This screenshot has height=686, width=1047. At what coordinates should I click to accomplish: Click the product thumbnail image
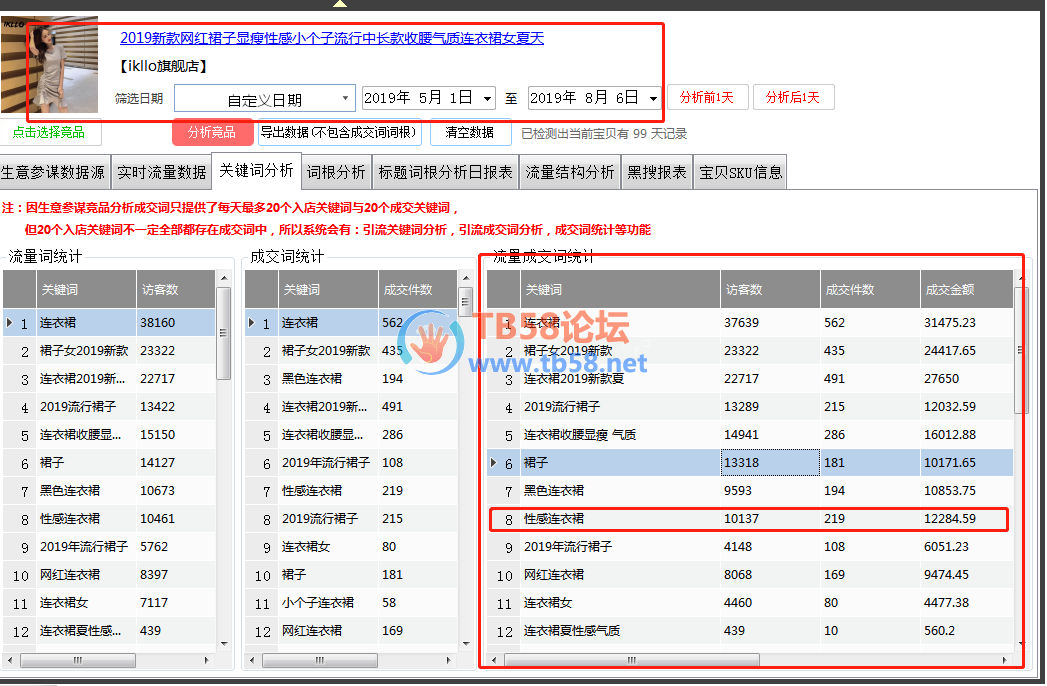50,64
